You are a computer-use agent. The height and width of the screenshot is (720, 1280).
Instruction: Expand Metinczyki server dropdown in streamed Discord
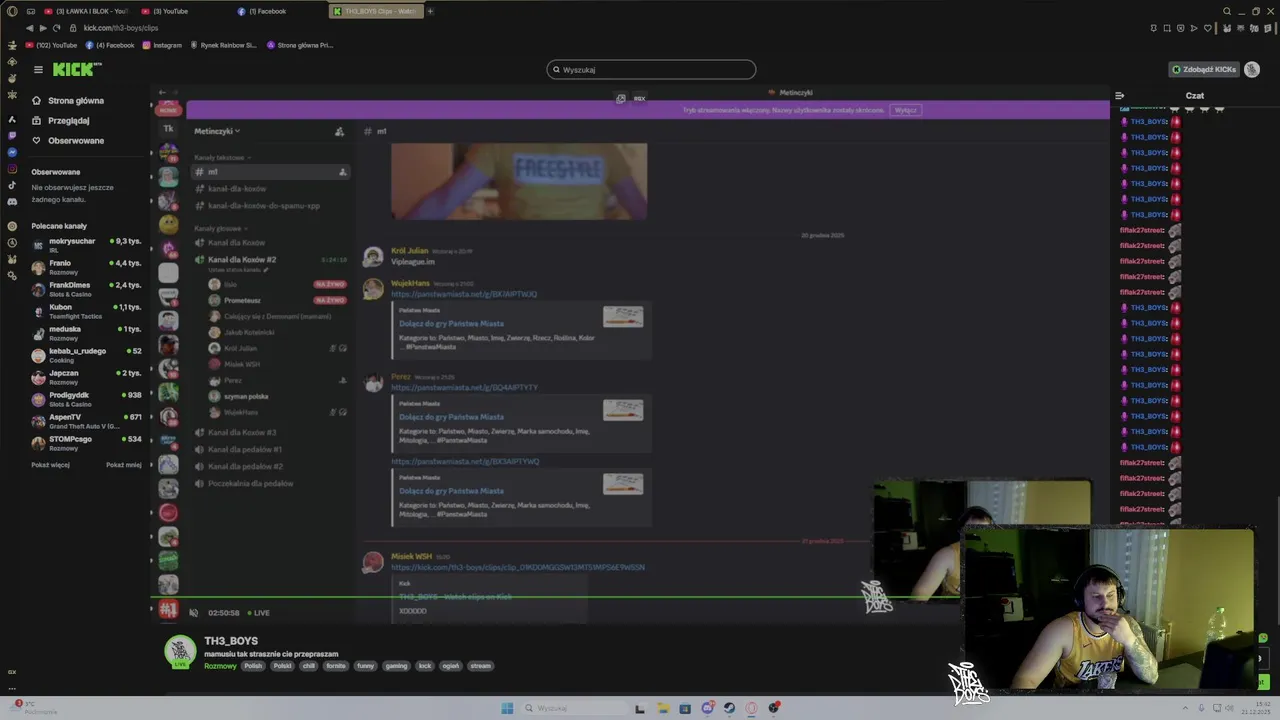coord(217,131)
